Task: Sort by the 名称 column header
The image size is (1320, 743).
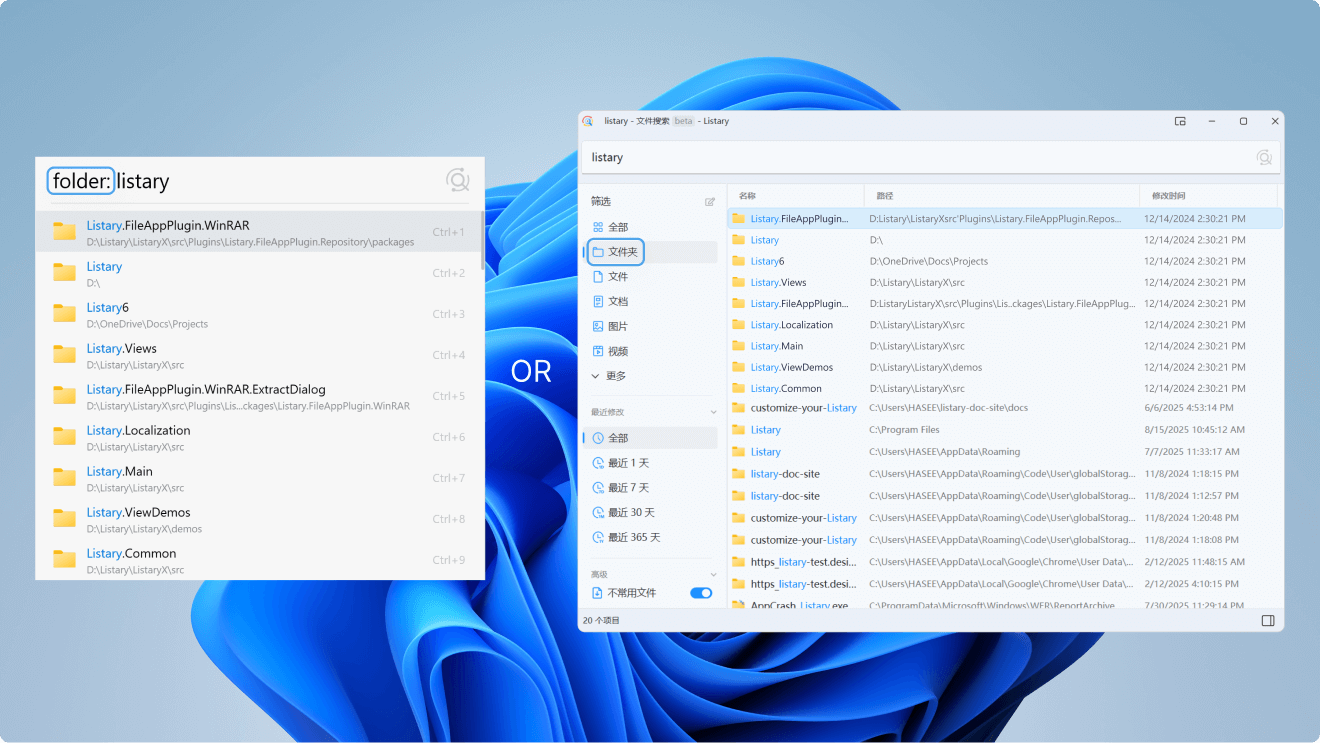Action: click(x=796, y=196)
